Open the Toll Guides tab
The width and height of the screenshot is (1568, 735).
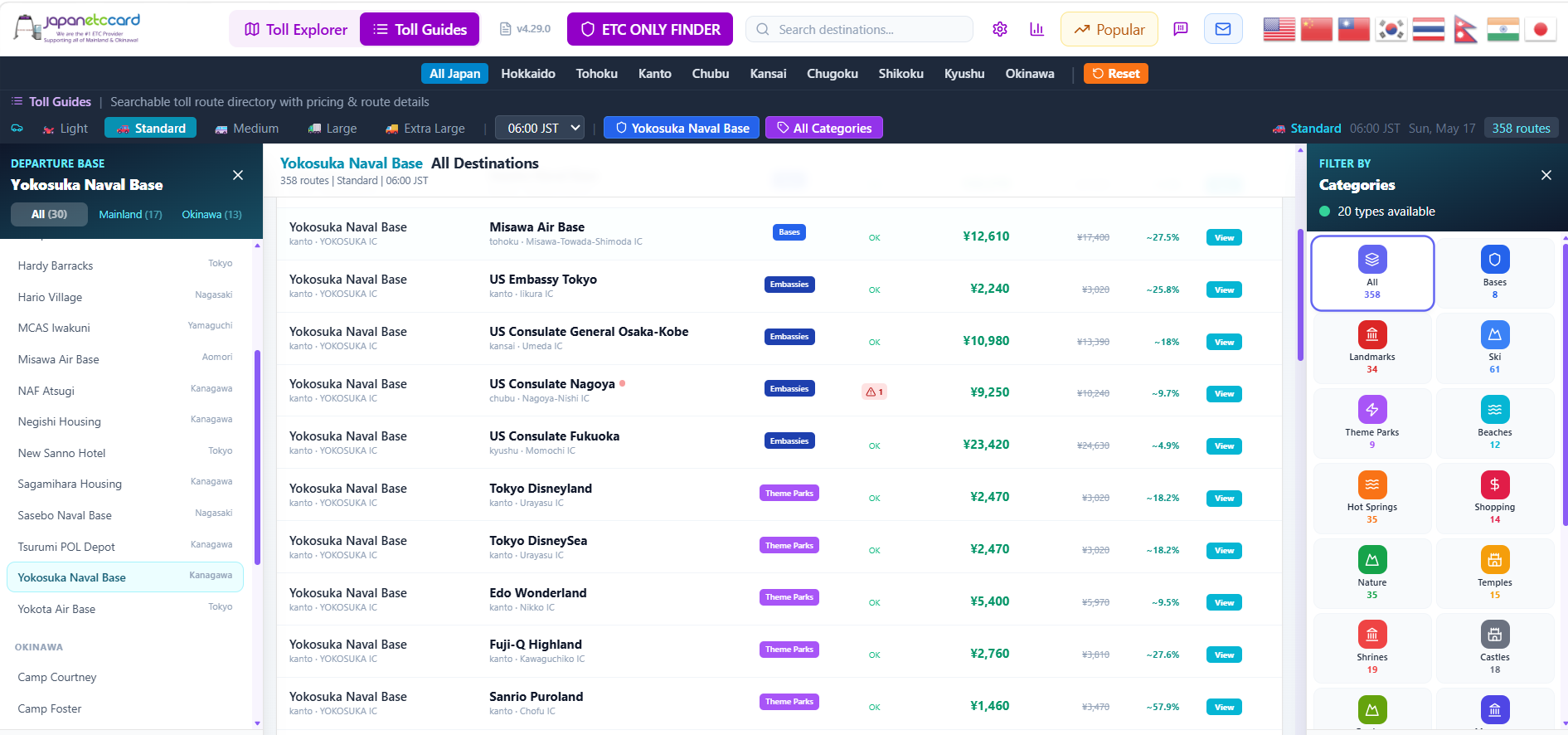[x=420, y=29]
